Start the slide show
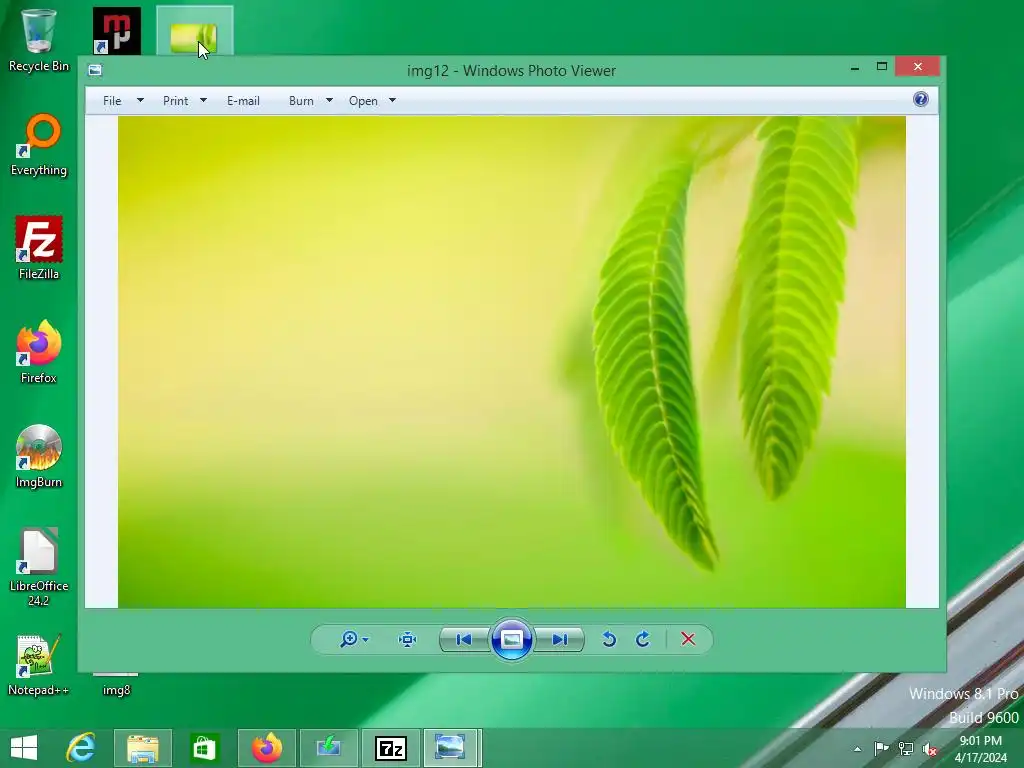 (x=511, y=639)
